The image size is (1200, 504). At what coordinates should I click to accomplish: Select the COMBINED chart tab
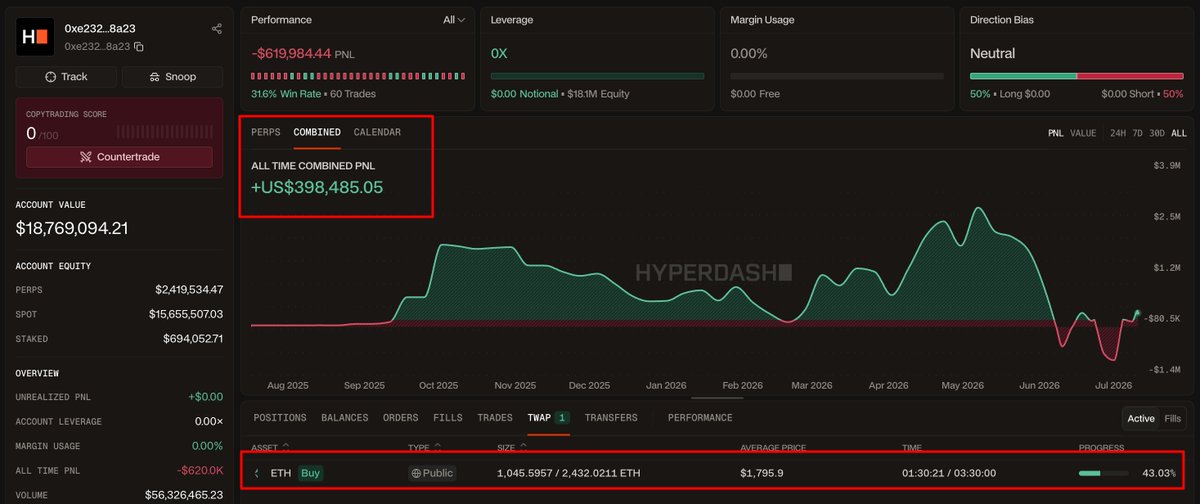(x=317, y=132)
